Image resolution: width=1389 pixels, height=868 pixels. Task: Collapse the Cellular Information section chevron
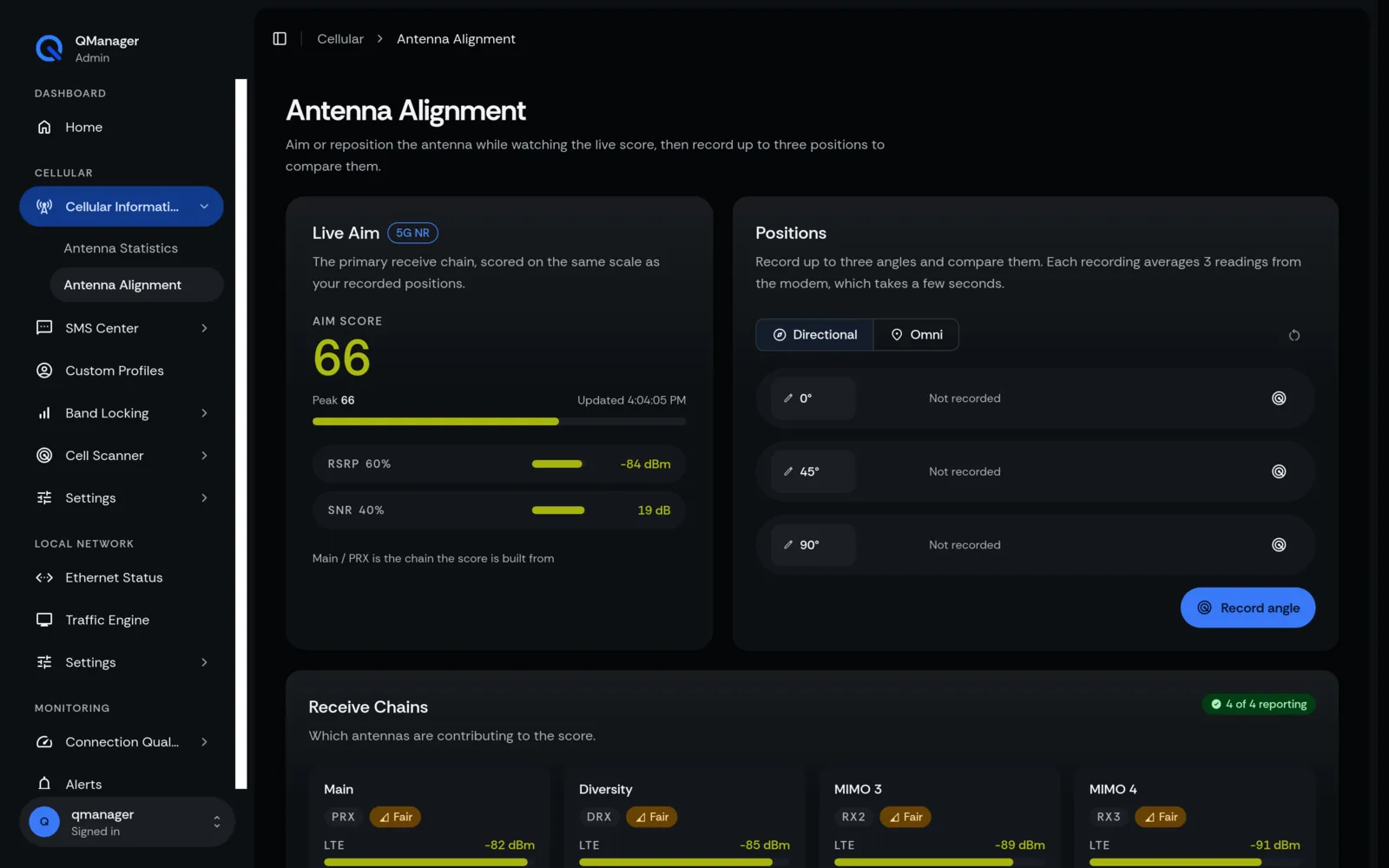coord(204,207)
